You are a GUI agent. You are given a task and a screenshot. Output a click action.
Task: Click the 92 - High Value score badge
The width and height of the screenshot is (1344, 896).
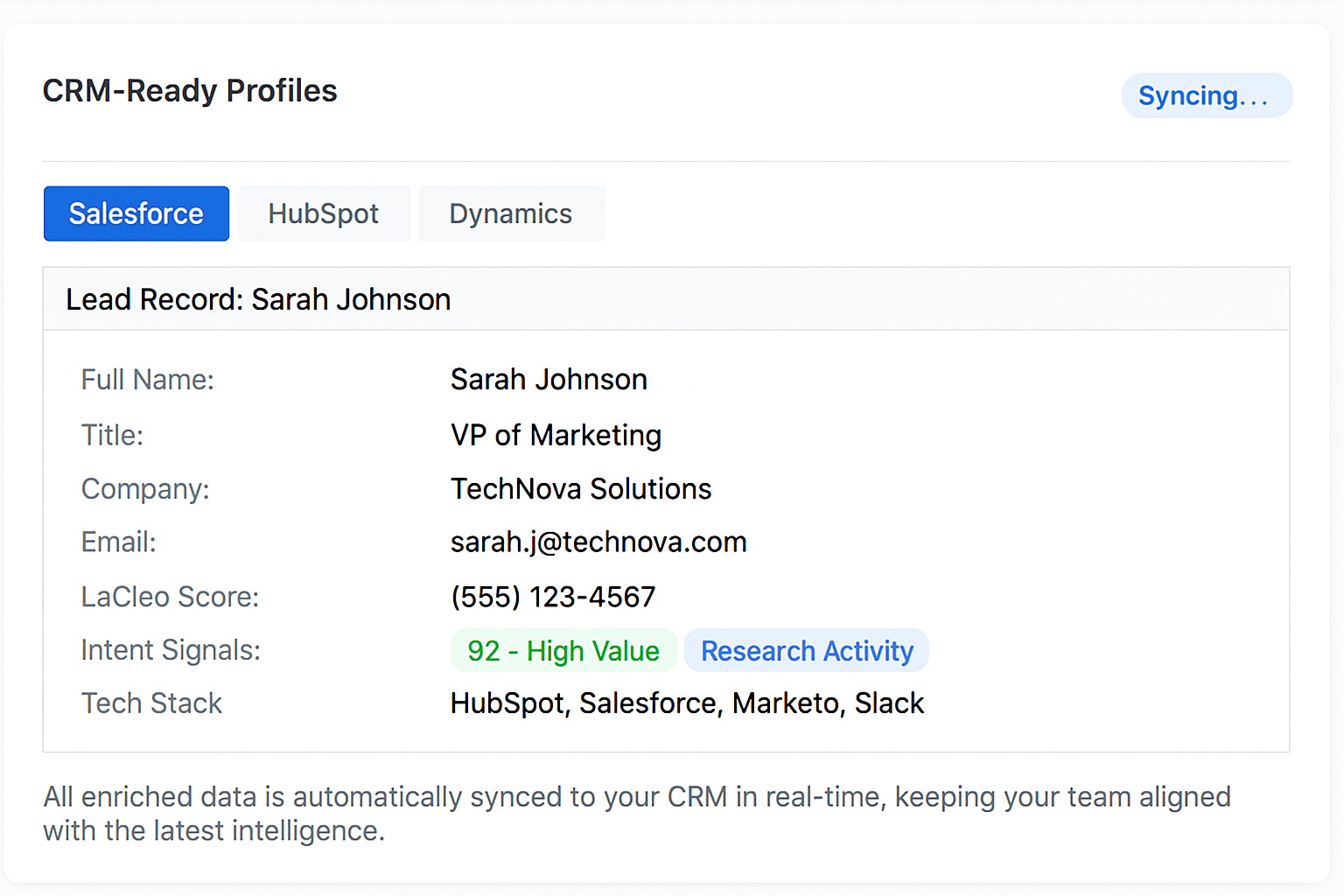click(x=563, y=650)
